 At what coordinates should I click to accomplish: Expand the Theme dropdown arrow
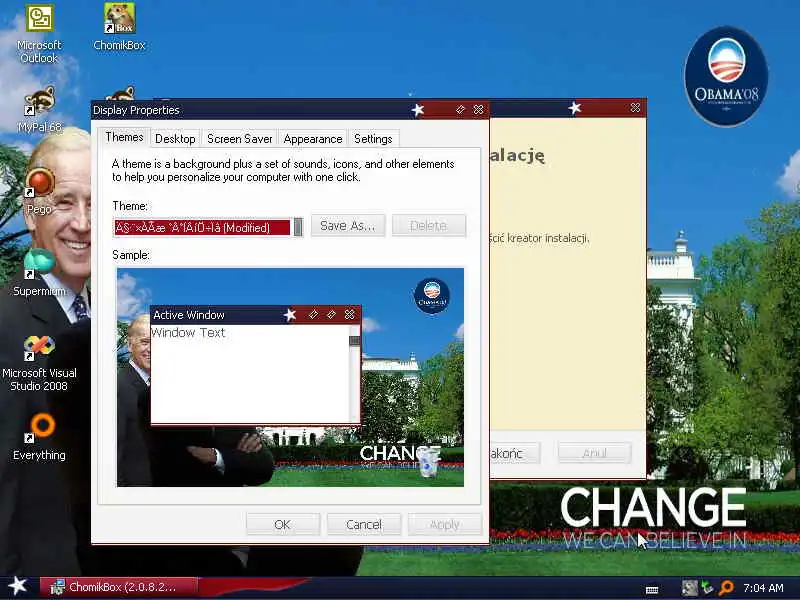[x=298, y=227]
